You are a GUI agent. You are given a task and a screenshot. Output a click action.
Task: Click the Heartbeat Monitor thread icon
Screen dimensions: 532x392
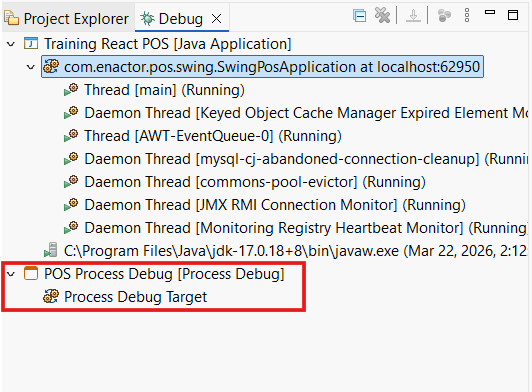tap(71, 228)
